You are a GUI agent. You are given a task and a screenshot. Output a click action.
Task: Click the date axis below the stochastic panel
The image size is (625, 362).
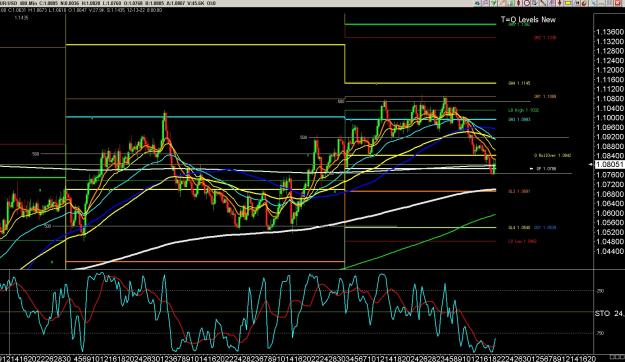pos(297,358)
